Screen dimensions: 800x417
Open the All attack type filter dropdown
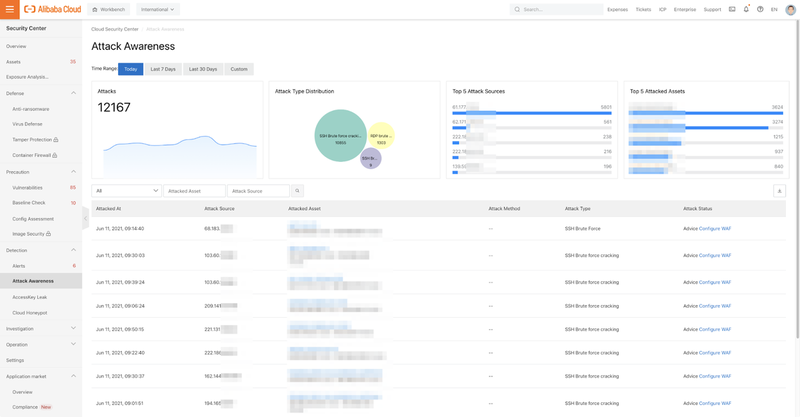pos(127,191)
